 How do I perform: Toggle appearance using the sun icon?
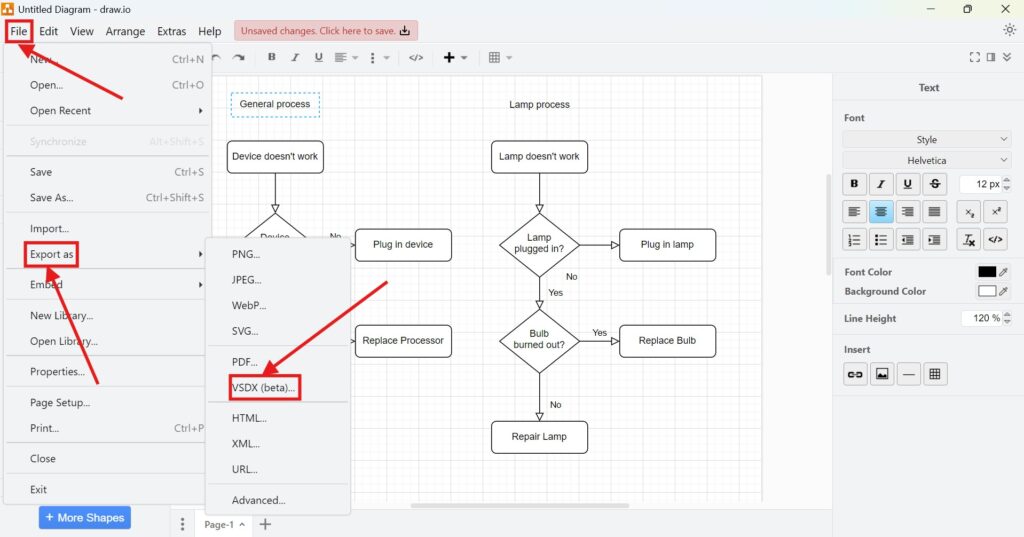[x=1009, y=30]
